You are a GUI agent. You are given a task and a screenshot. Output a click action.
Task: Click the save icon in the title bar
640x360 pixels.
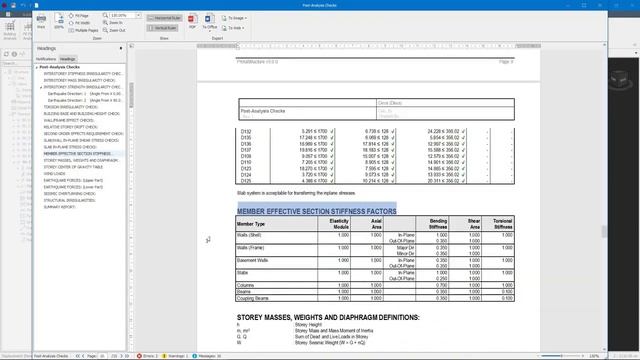[x=13, y=5]
